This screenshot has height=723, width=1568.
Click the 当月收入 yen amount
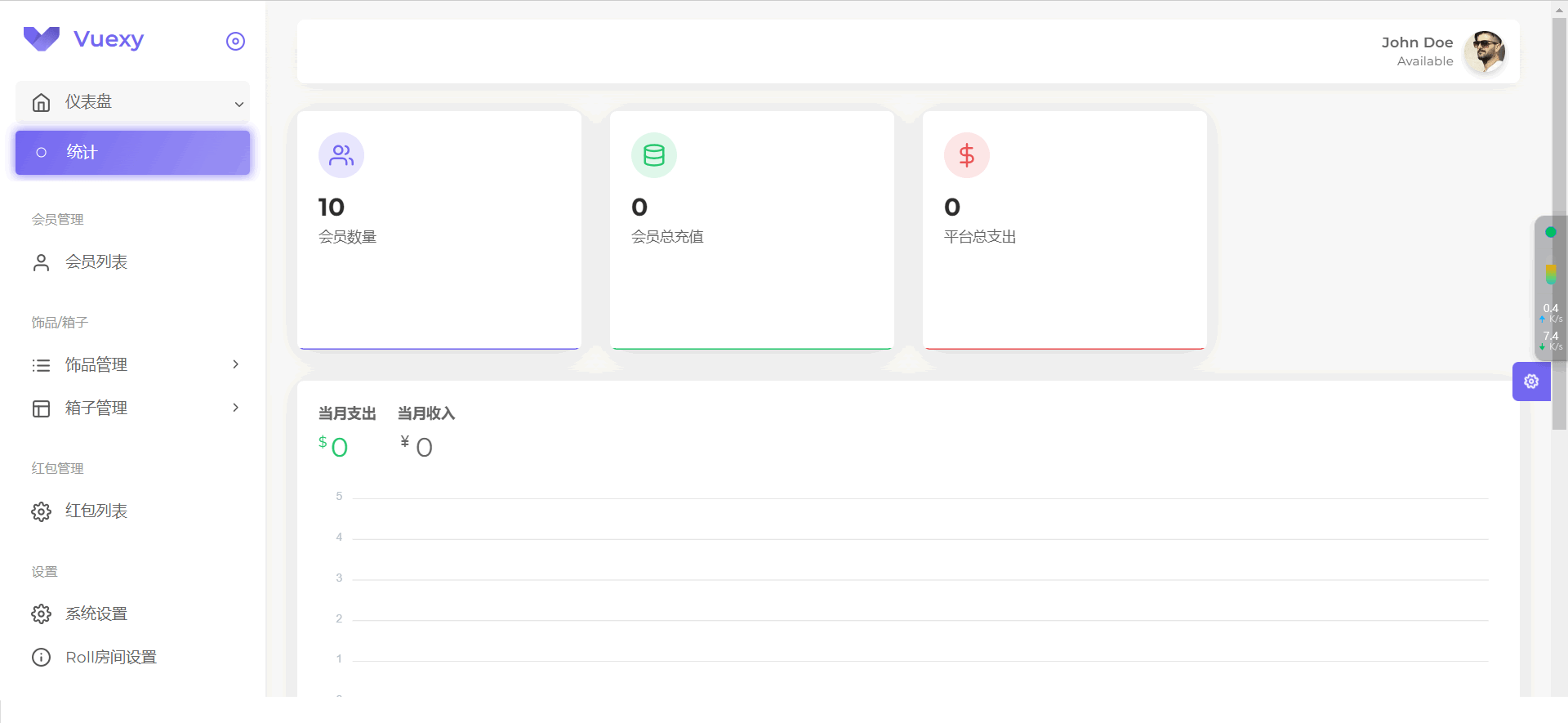(416, 446)
